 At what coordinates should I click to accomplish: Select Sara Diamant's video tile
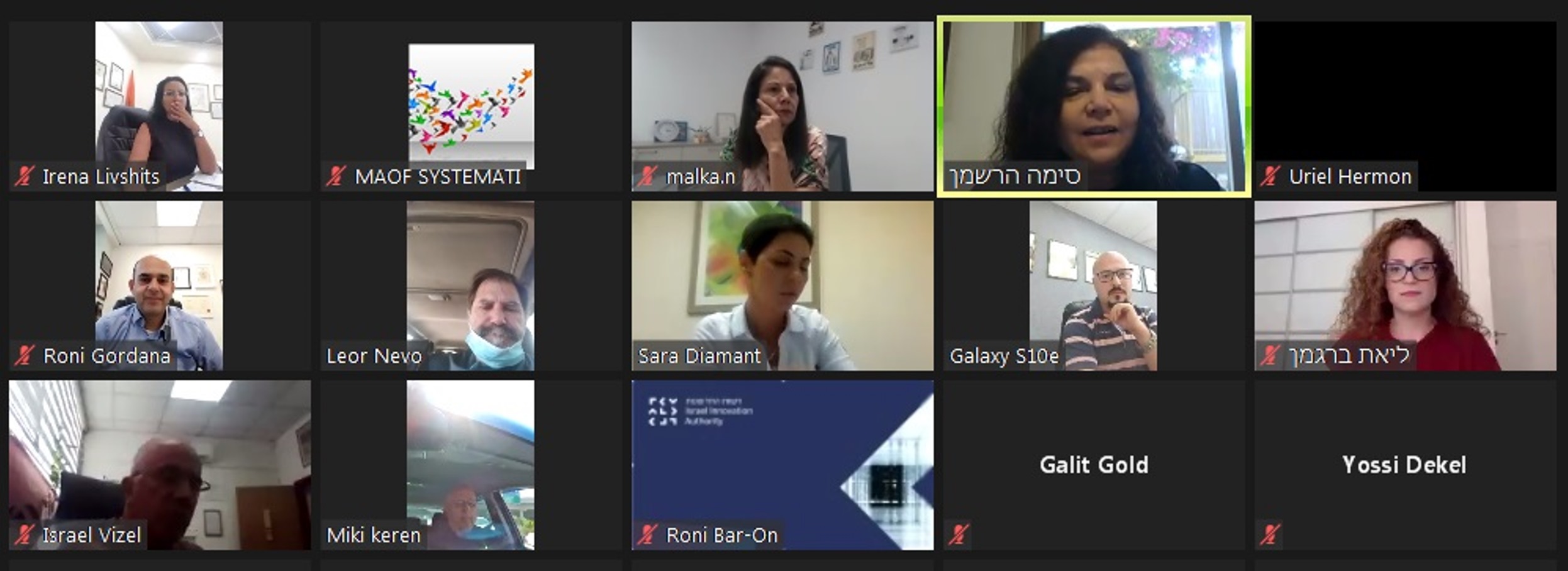click(782, 285)
